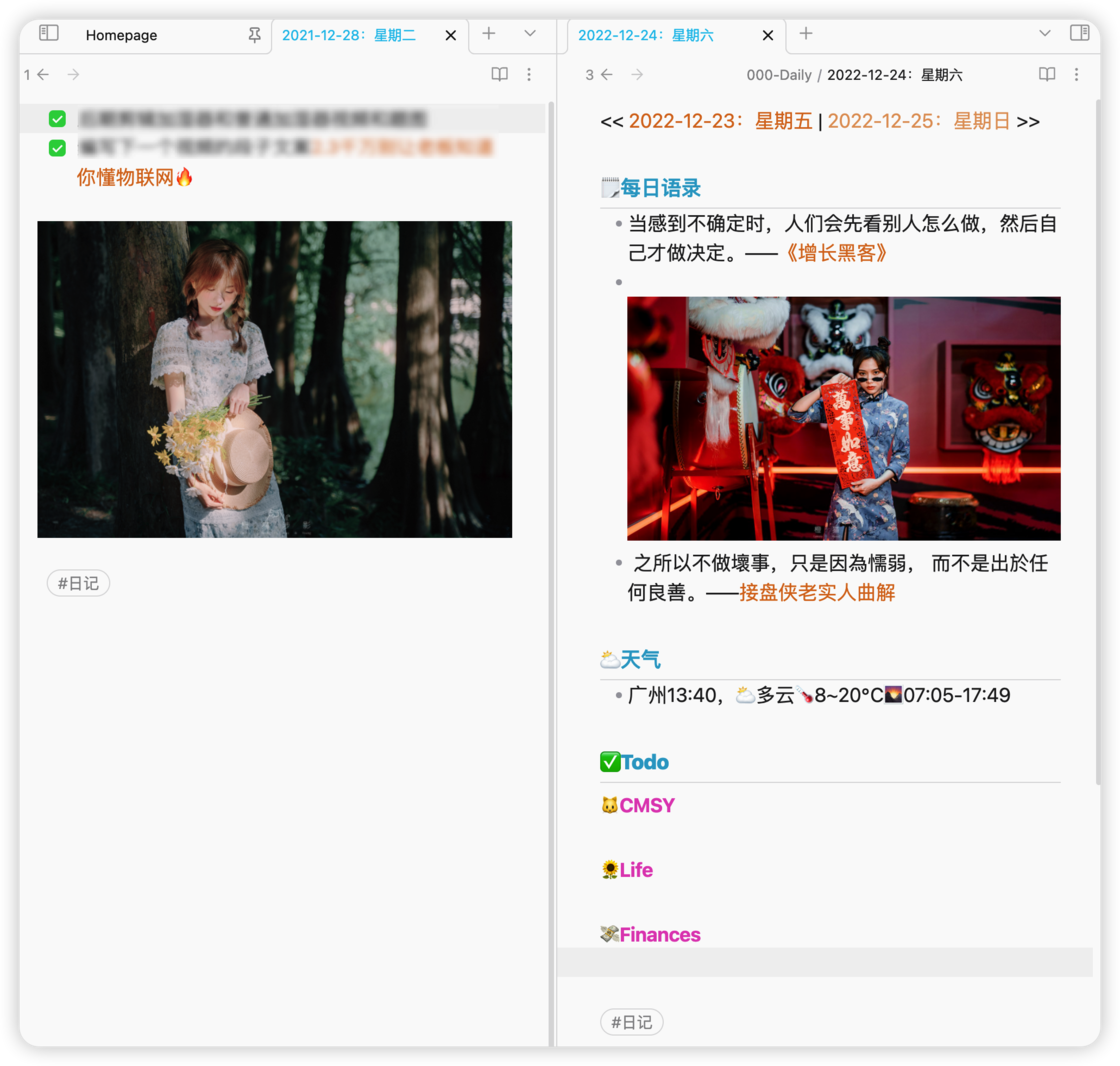Open the right pane tab list dropdown
The image size is (1120, 1066).
click(1046, 34)
